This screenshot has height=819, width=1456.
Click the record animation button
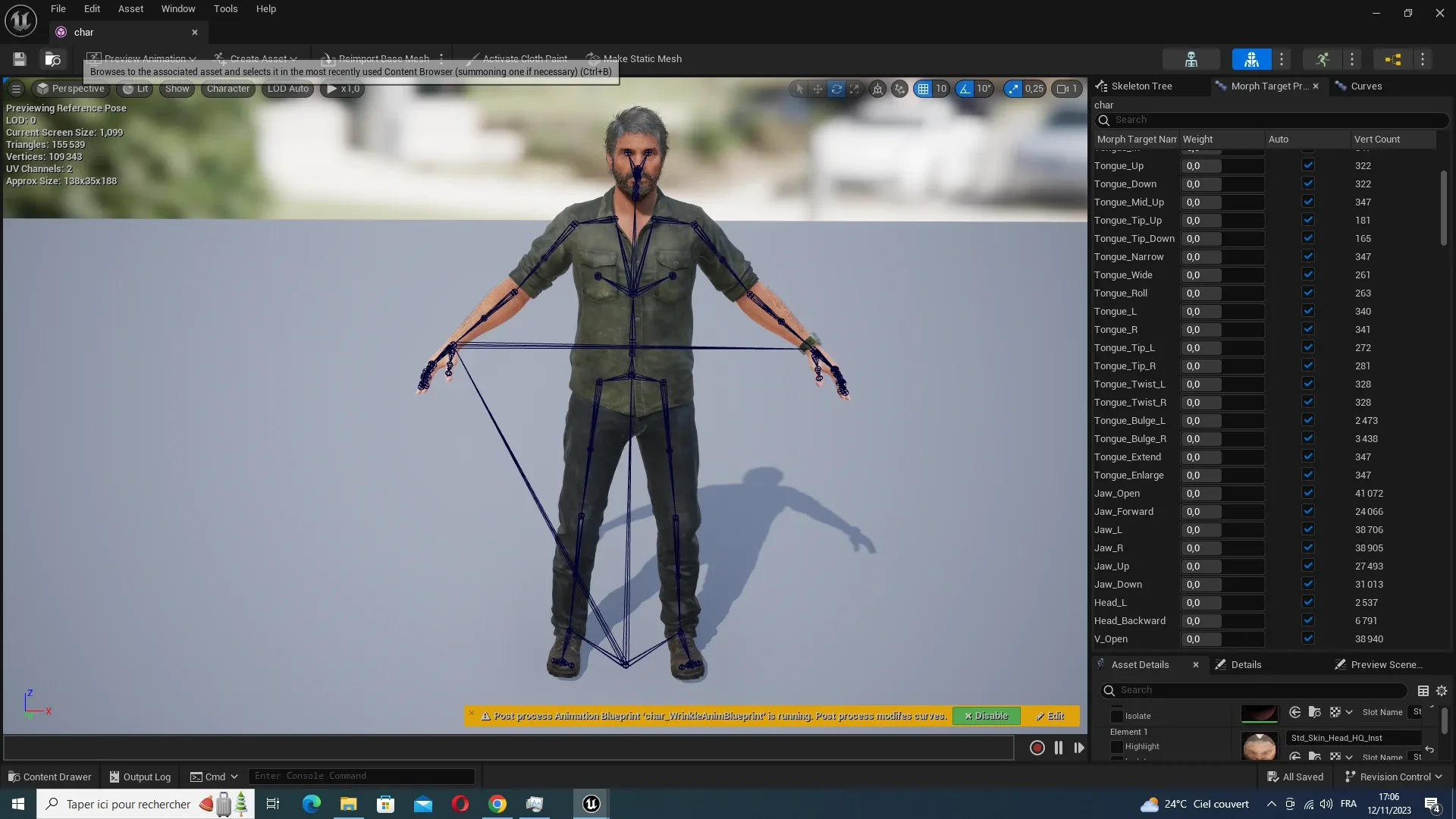coord(1037,748)
